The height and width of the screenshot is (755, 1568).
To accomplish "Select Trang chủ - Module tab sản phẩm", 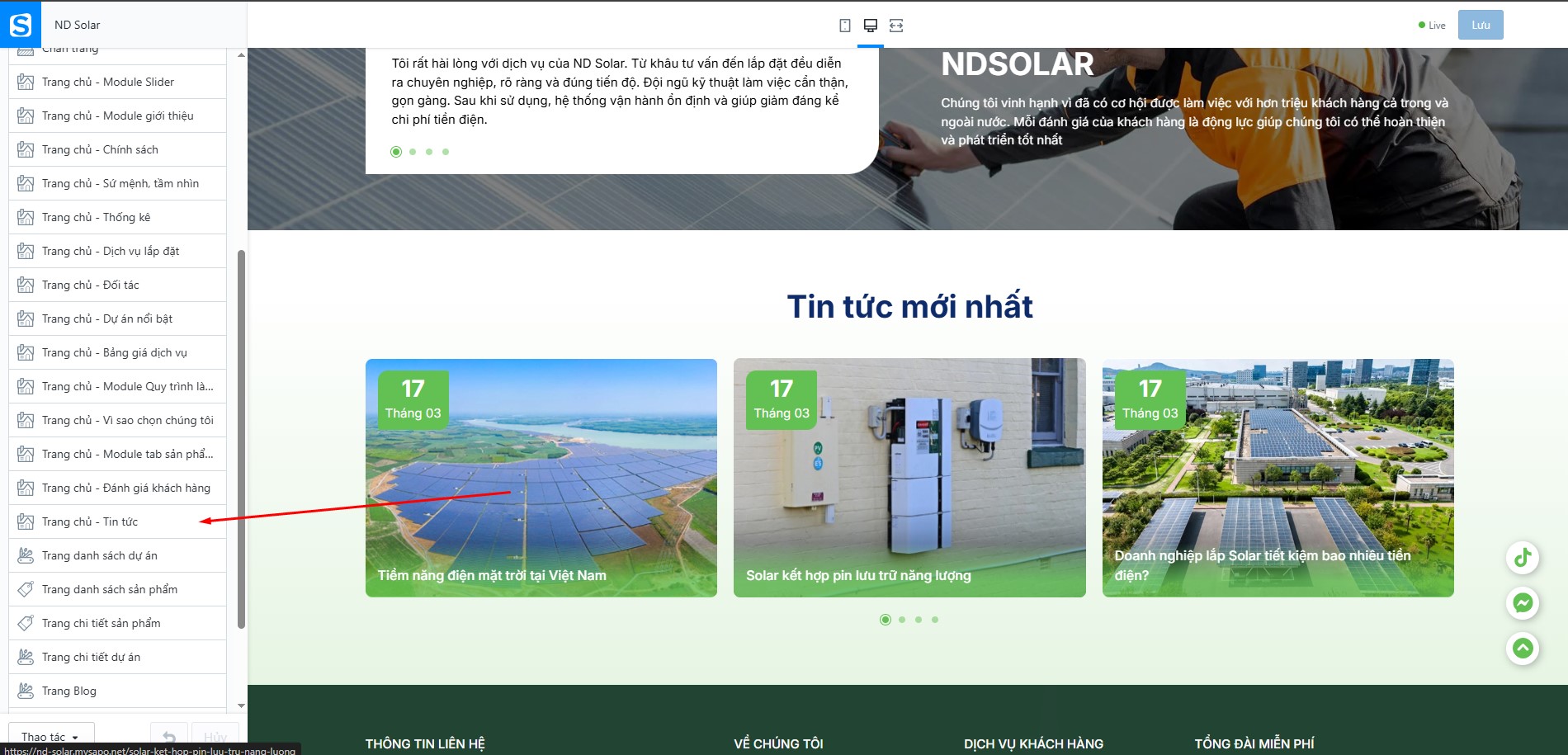I will [117, 454].
